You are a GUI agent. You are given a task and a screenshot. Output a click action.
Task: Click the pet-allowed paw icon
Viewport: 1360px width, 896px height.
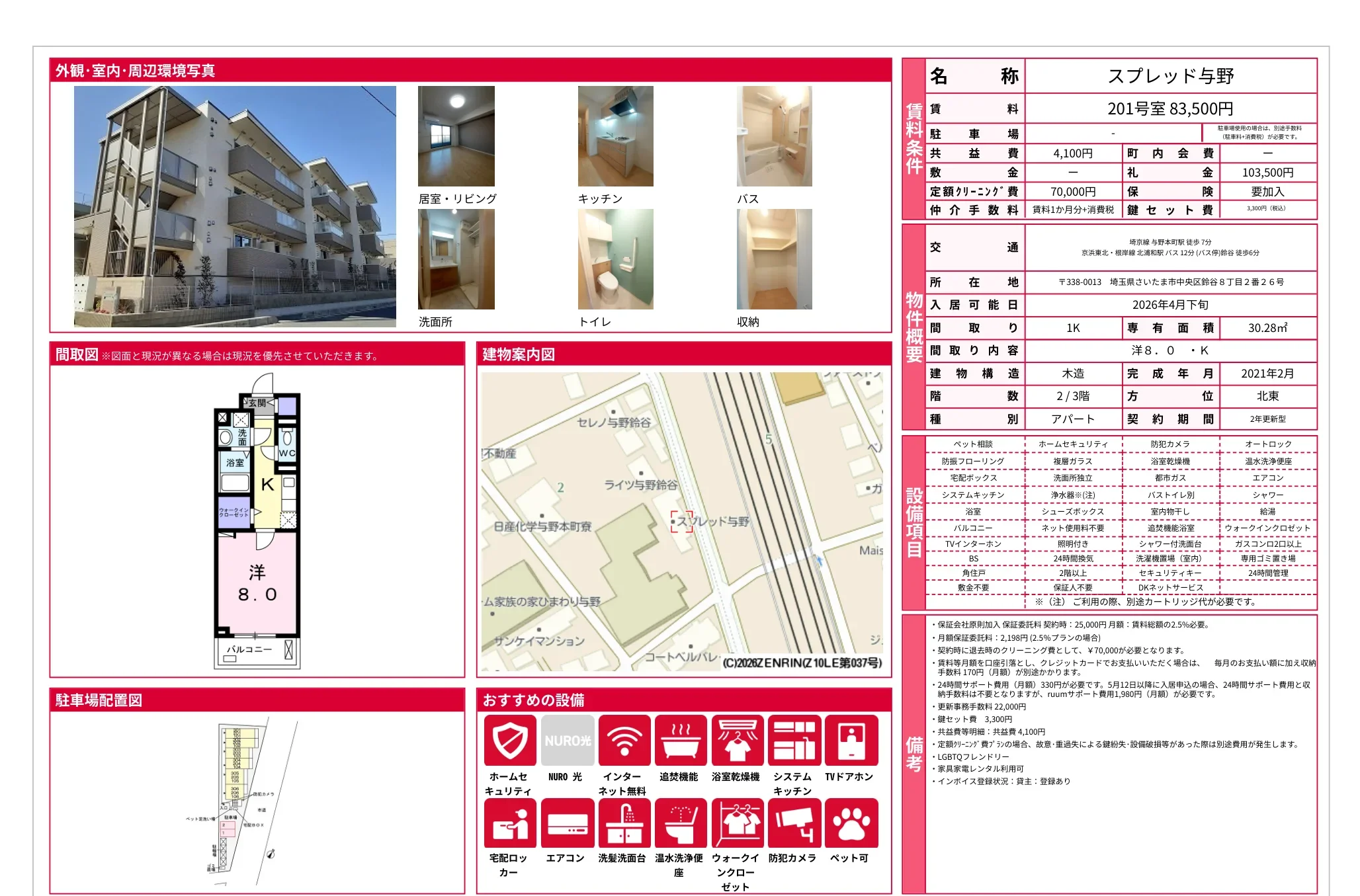click(851, 823)
